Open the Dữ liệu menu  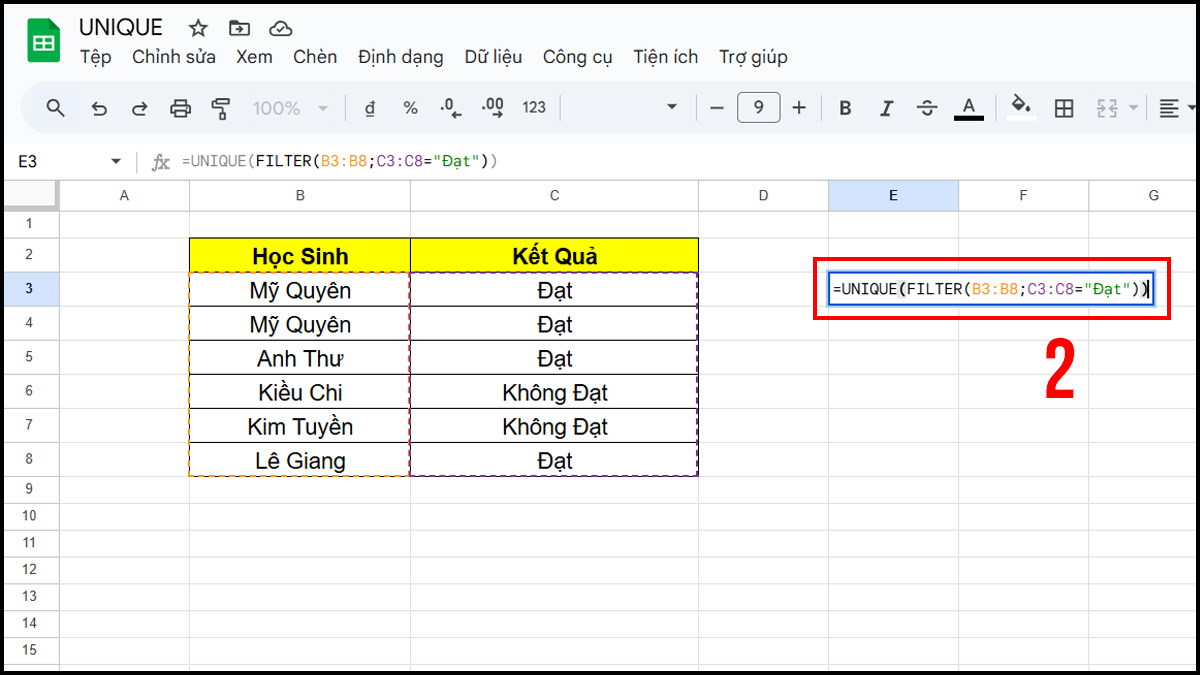tap(493, 57)
